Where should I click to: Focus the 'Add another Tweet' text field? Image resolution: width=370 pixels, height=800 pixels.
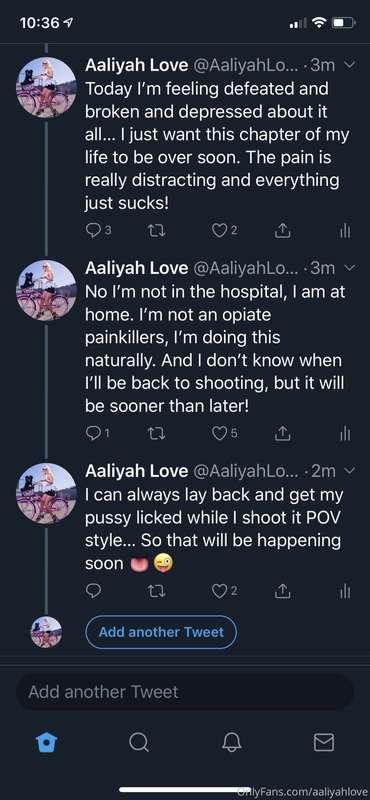185,692
